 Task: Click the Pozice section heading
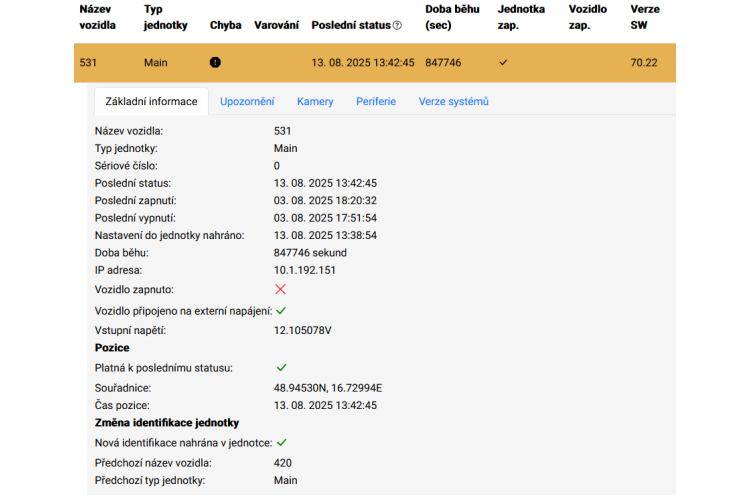[x=112, y=348]
